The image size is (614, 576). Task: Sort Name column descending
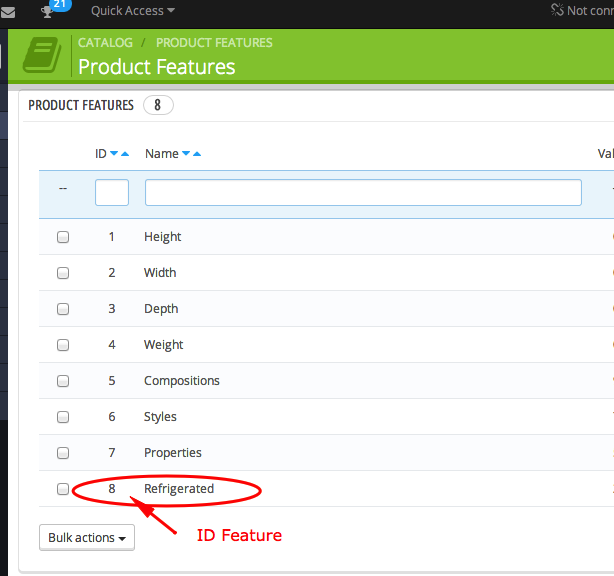[186, 154]
